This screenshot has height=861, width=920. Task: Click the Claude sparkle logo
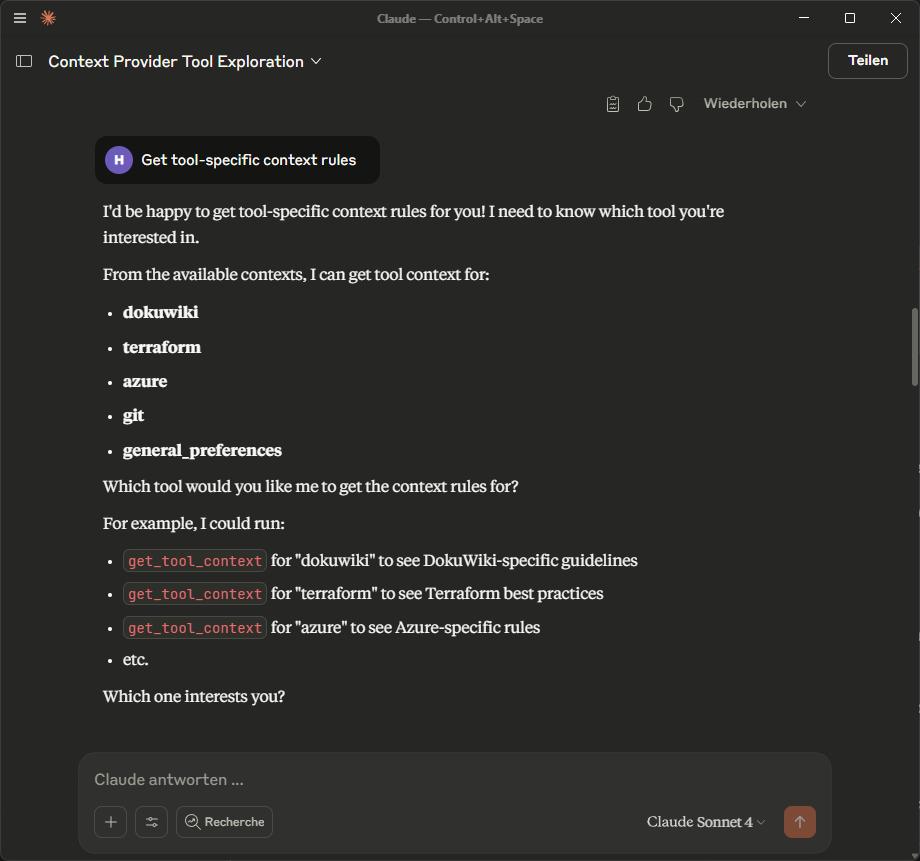48,18
